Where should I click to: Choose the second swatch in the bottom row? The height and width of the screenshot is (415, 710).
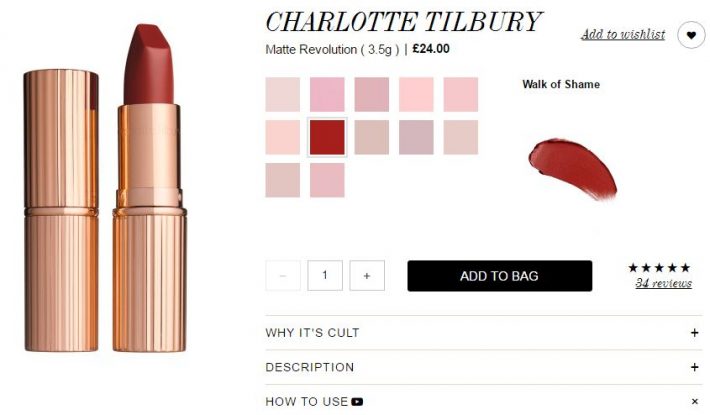pyautogui.click(x=327, y=180)
